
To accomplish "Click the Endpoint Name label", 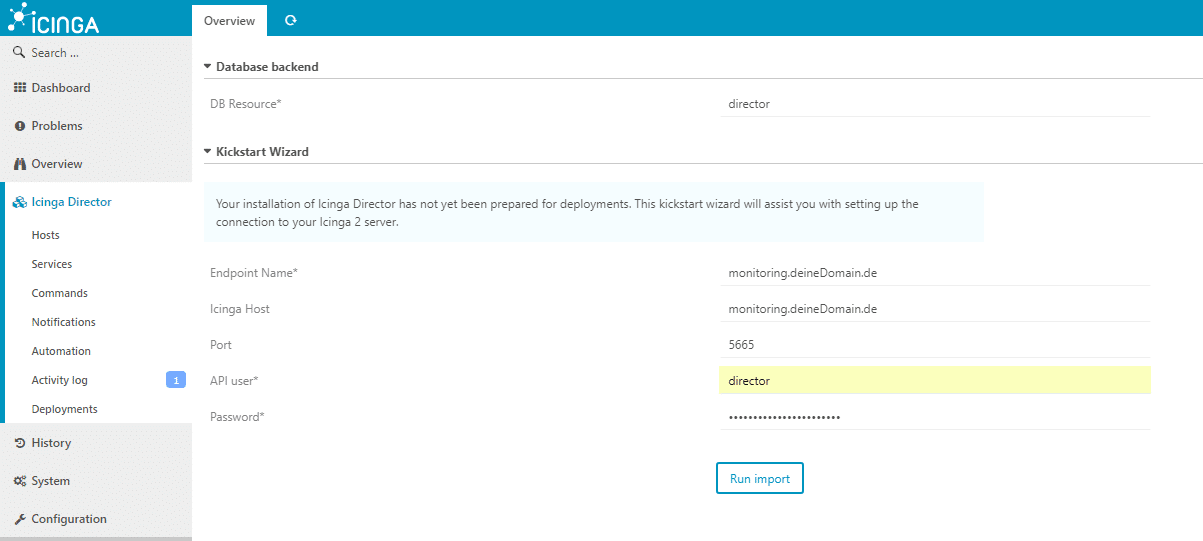I will (254, 273).
